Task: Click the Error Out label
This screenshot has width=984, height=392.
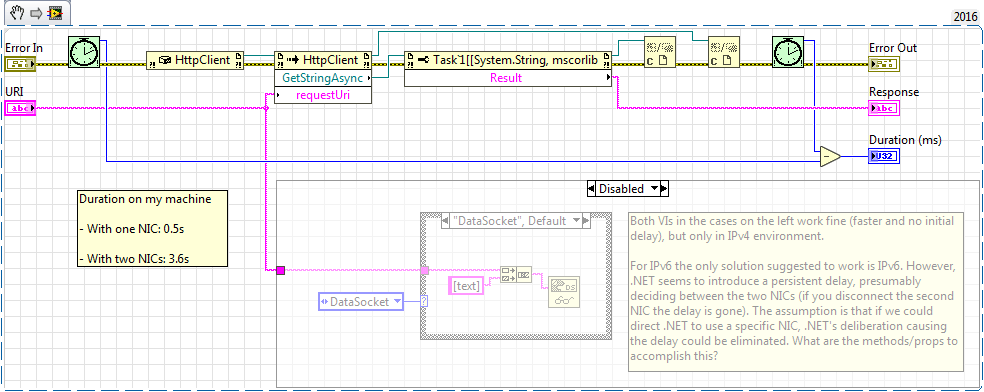Action: pyautogui.click(x=892, y=48)
